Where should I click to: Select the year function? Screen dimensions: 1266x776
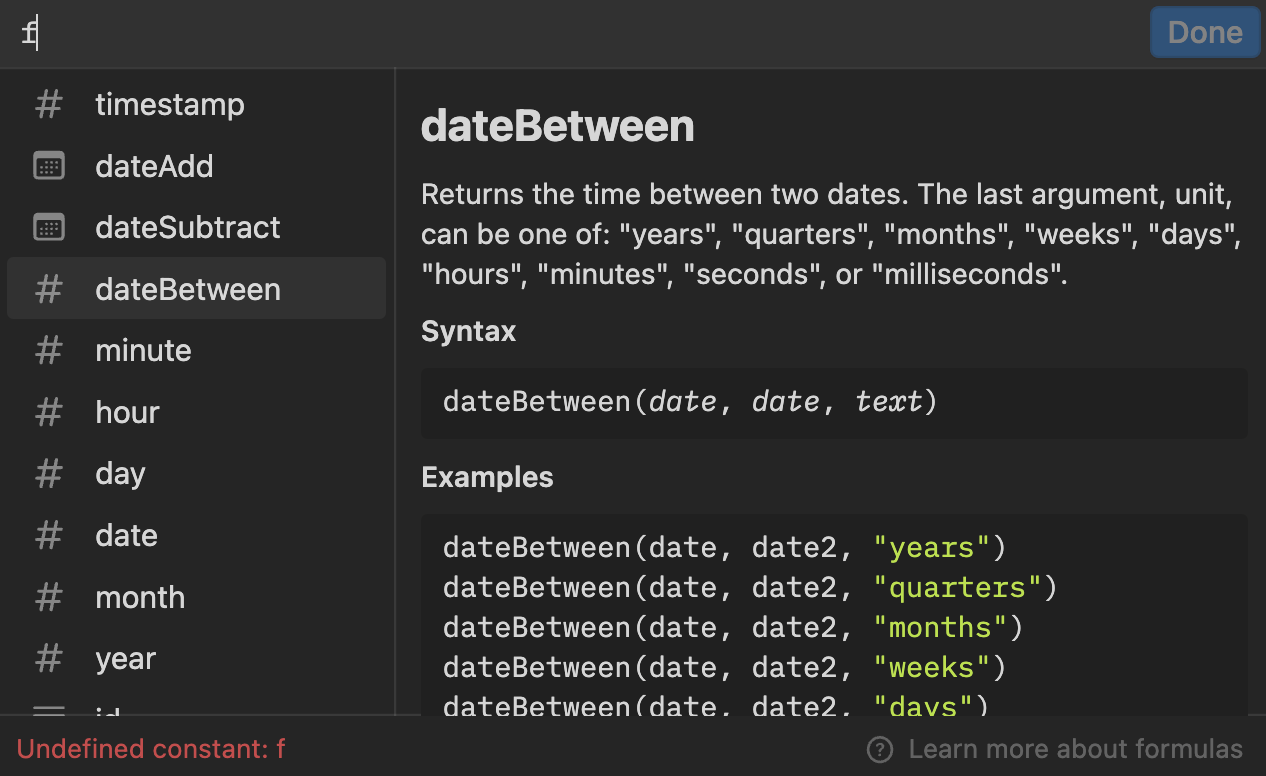point(125,658)
